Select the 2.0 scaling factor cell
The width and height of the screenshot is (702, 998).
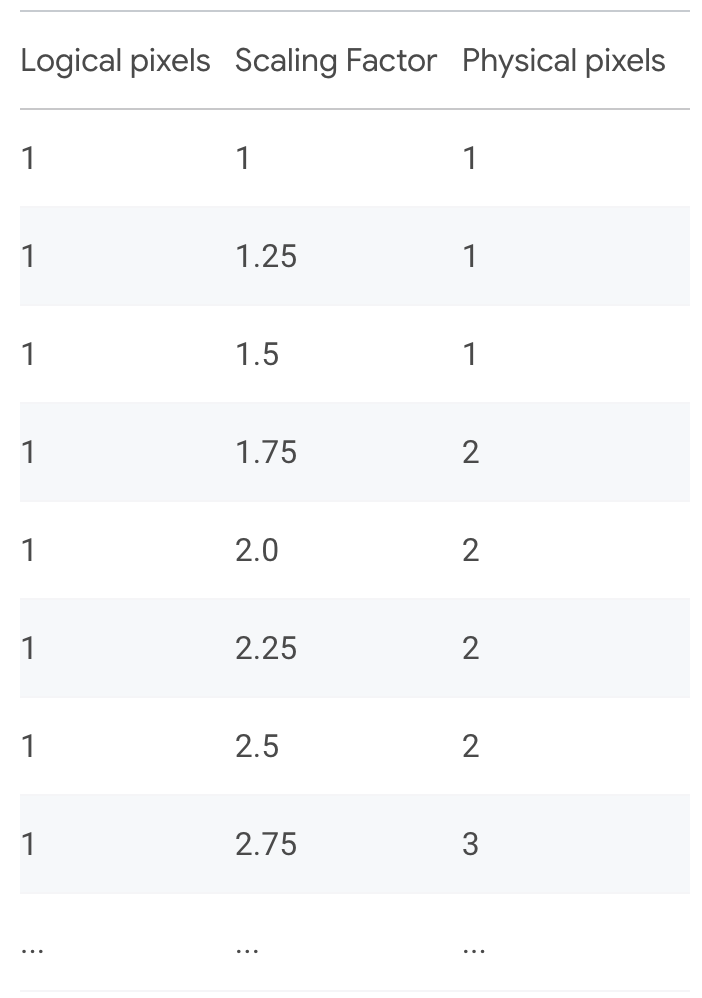257,551
